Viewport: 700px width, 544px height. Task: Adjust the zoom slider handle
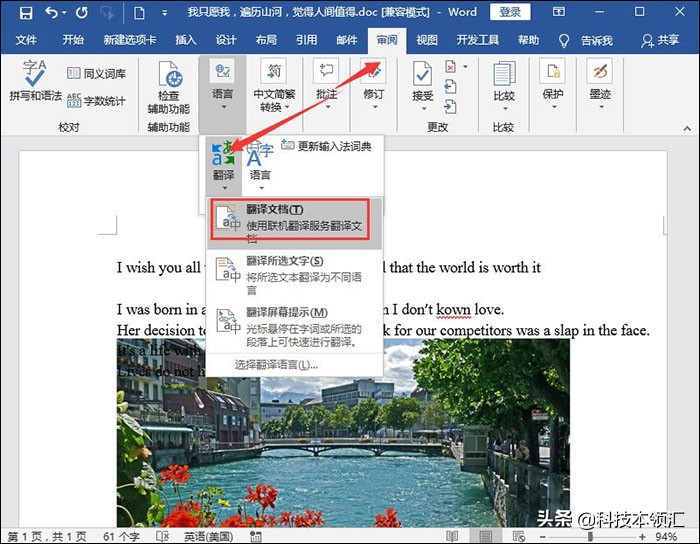[x=590, y=536]
